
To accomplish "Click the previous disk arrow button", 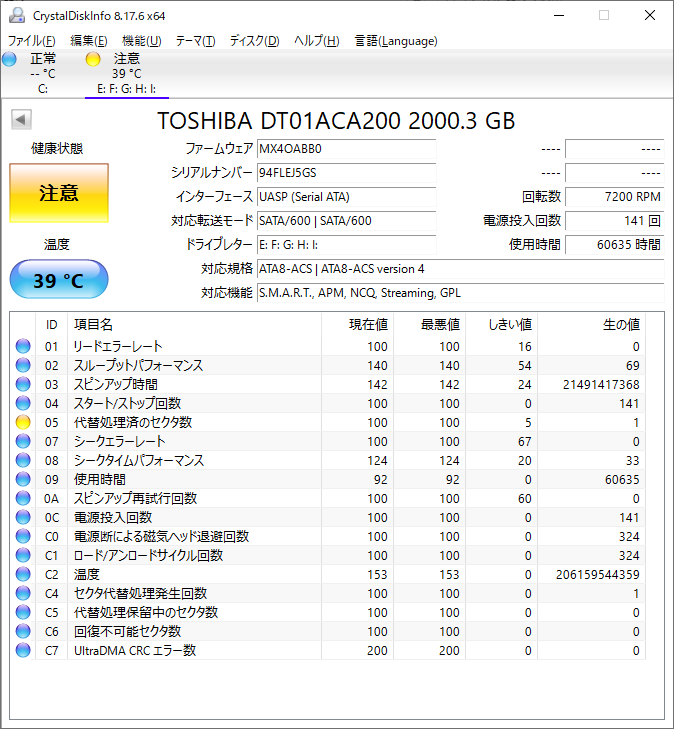I will tap(21, 119).
